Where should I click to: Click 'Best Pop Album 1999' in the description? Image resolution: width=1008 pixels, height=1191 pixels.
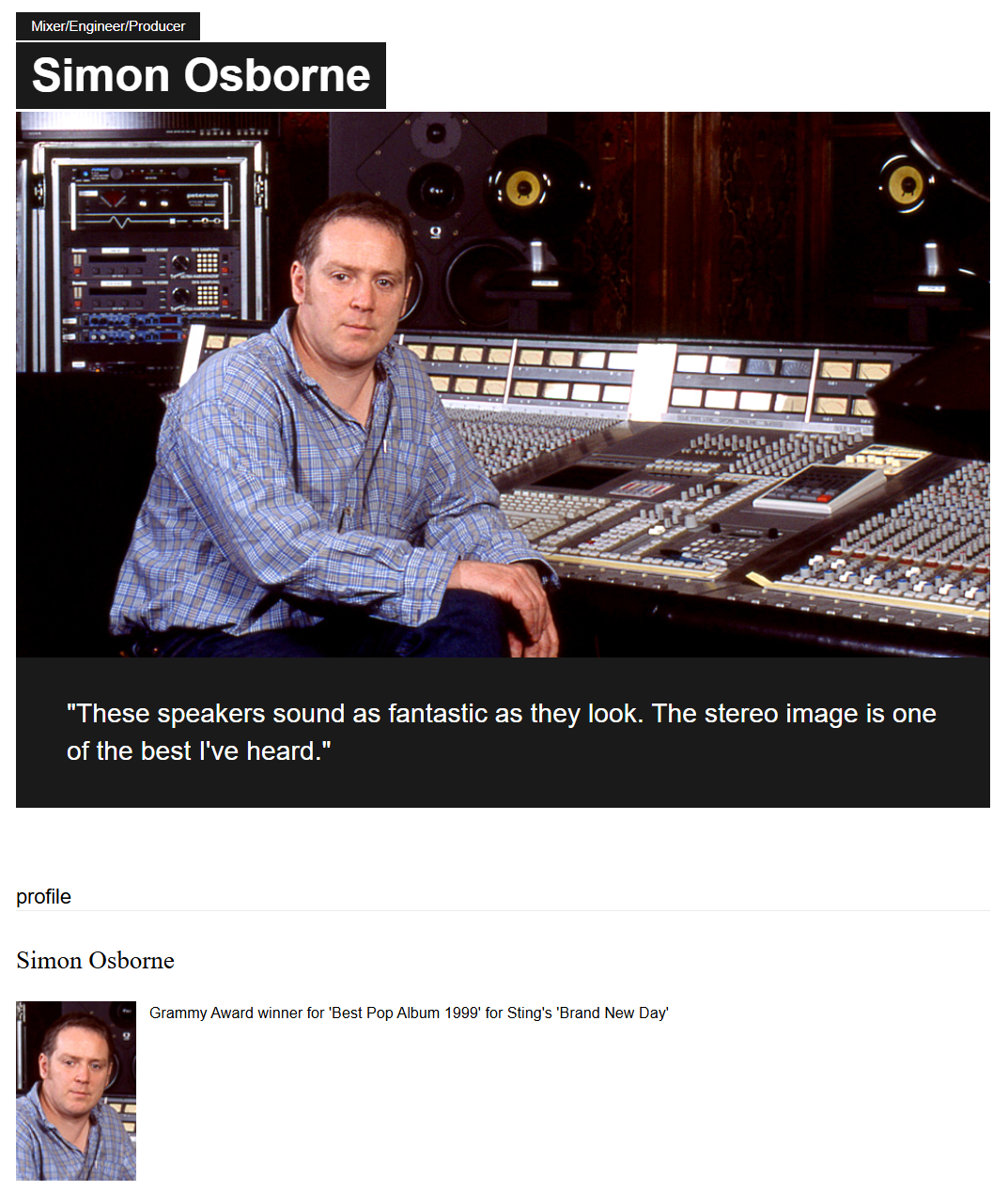(x=405, y=1013)
